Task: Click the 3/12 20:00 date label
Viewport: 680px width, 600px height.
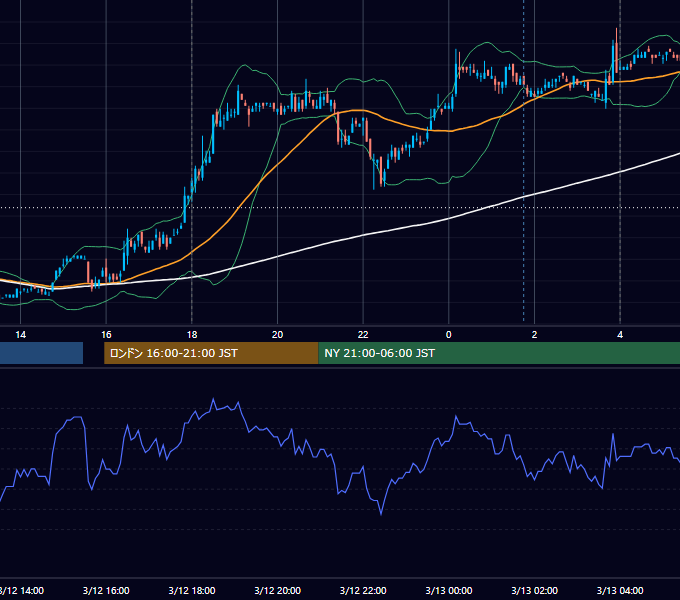Action: coord(278,591)
